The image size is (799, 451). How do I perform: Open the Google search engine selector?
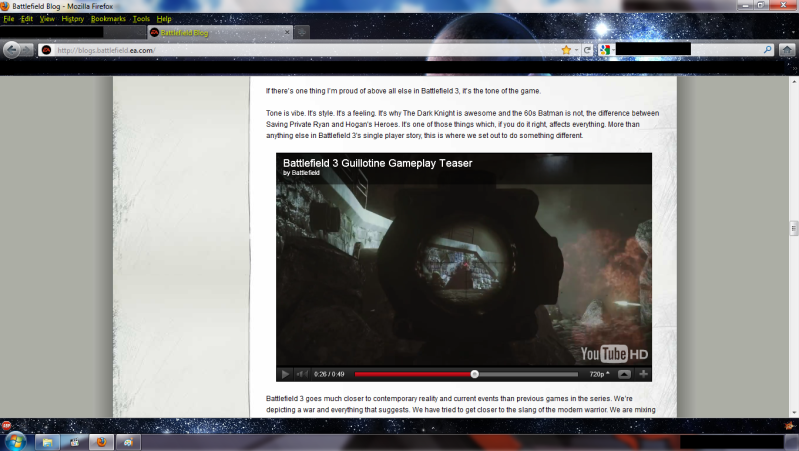click(606, 50)
